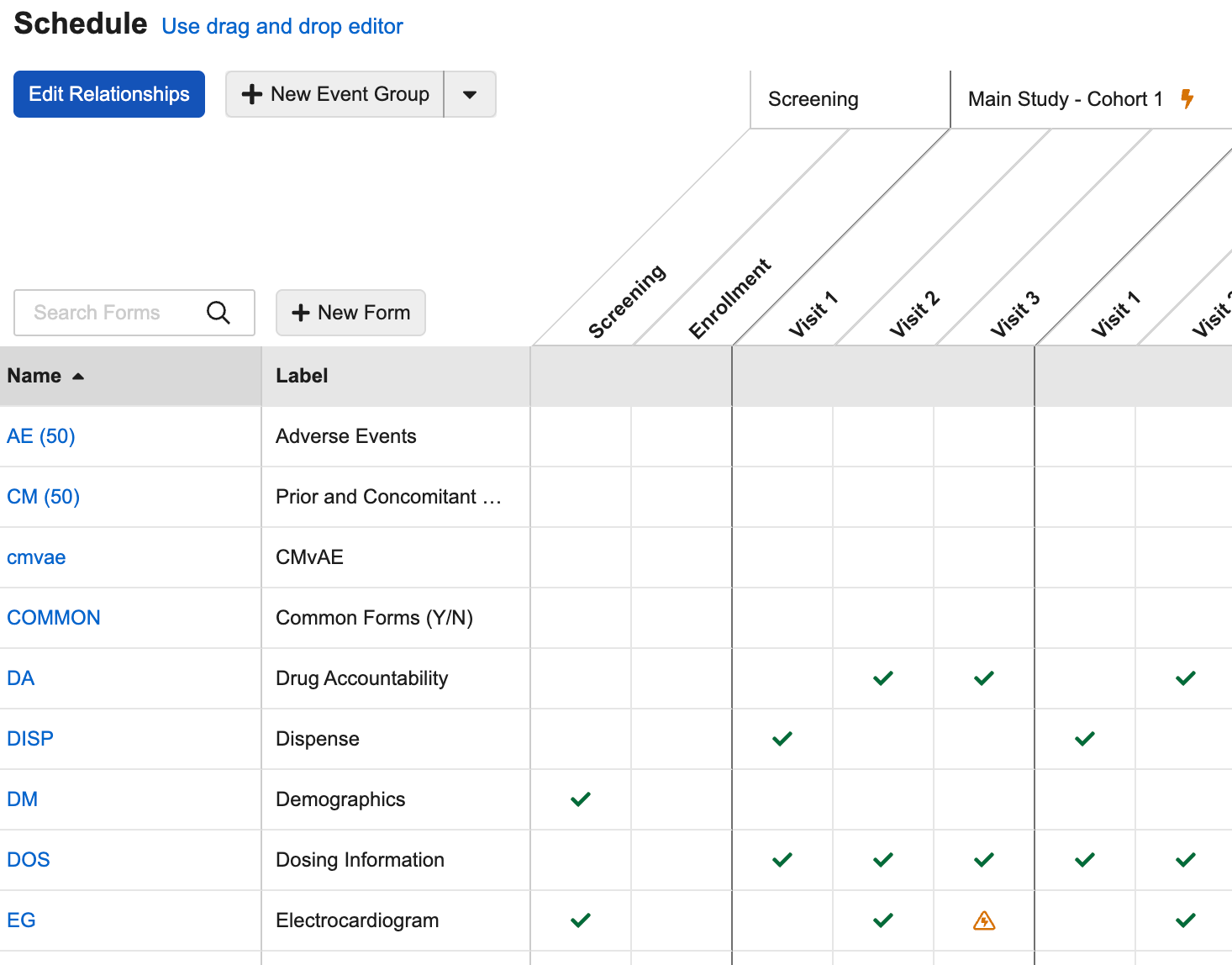1232x965 pixels.
Task: Open the COMMON form link
Action: (x=54, y=618)
